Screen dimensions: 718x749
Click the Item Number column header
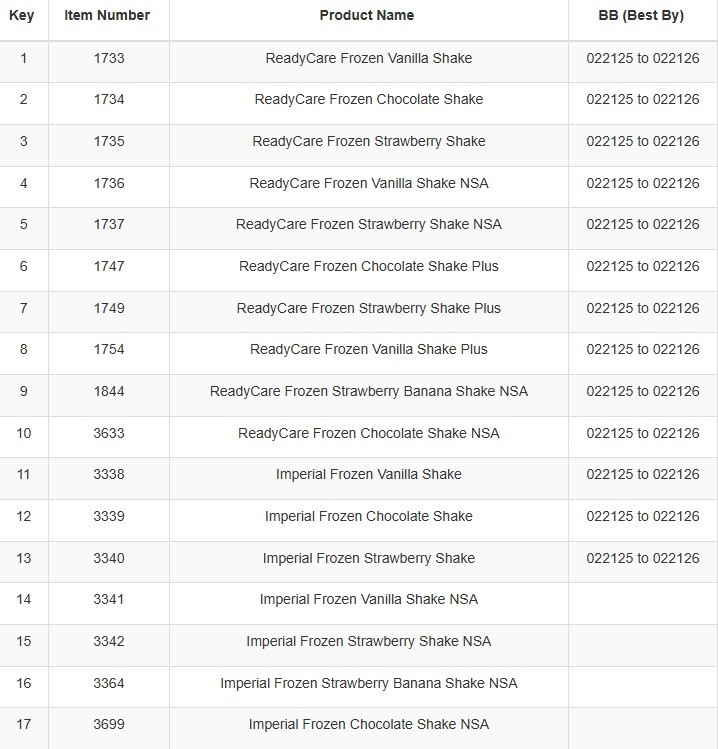[107, 15]
